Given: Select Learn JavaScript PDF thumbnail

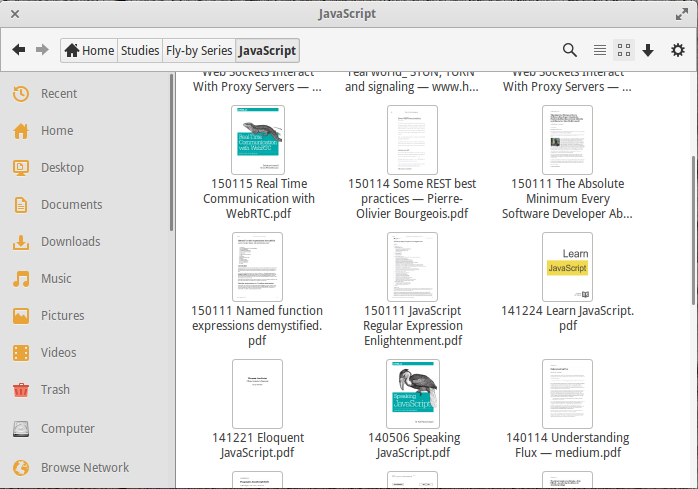Looking at the screenshot, I should click(568, 267).
